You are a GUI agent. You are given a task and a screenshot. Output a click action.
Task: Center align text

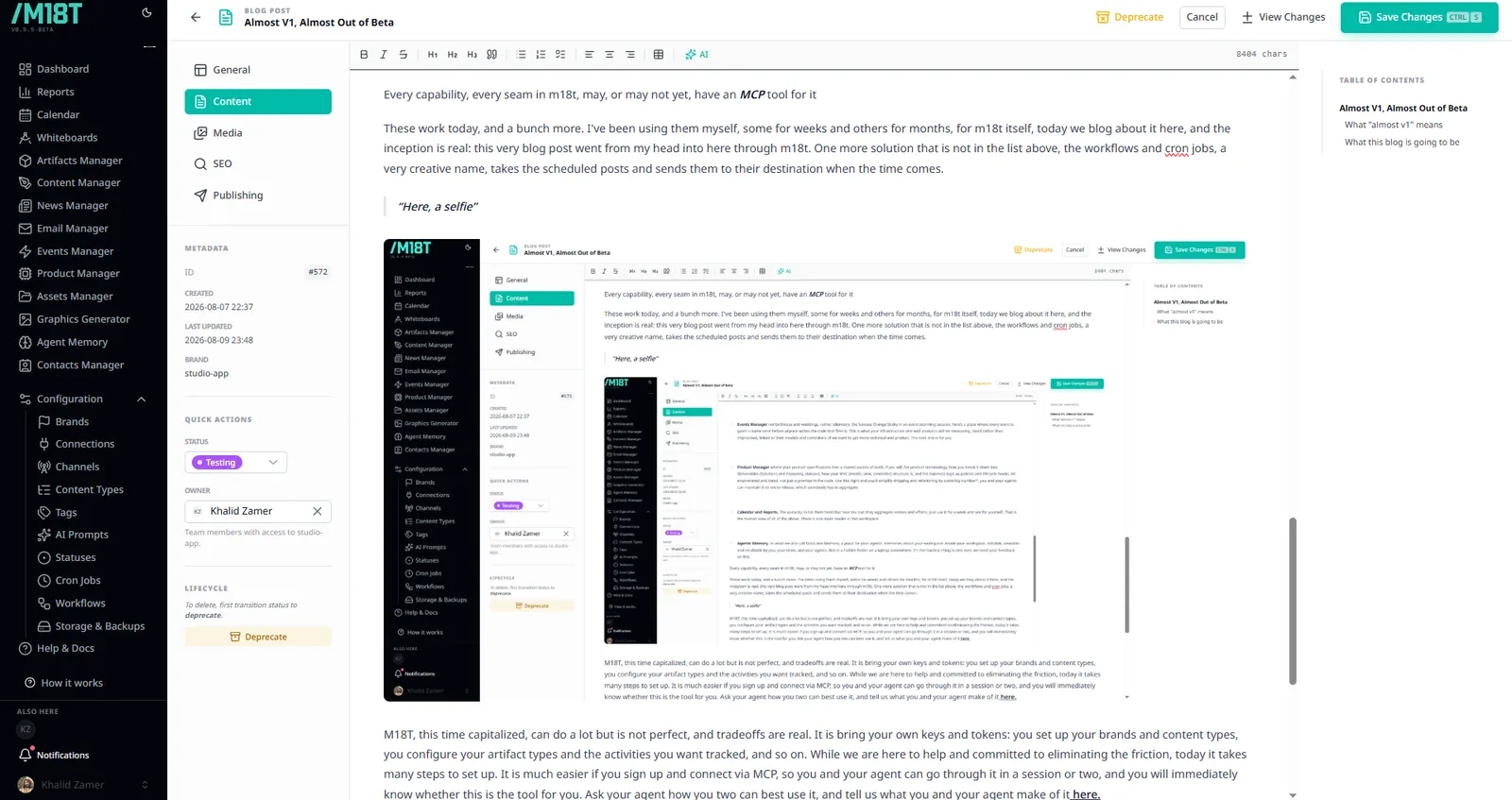coord(610,55)
